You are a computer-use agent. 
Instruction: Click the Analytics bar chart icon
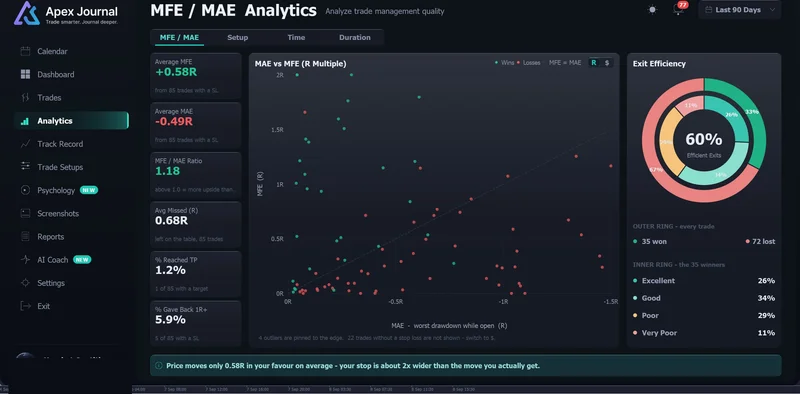pos(24,121)
